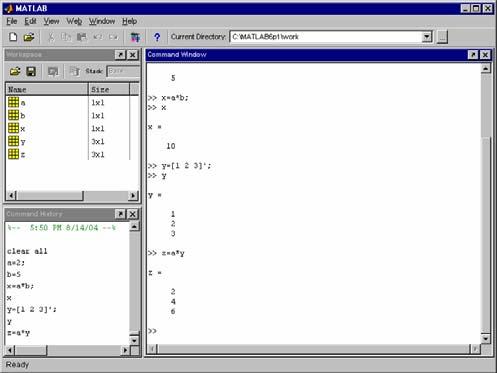497x373 pixels.
Task: Select variable b icon in Workspace
Action: [x=13, y=115]
